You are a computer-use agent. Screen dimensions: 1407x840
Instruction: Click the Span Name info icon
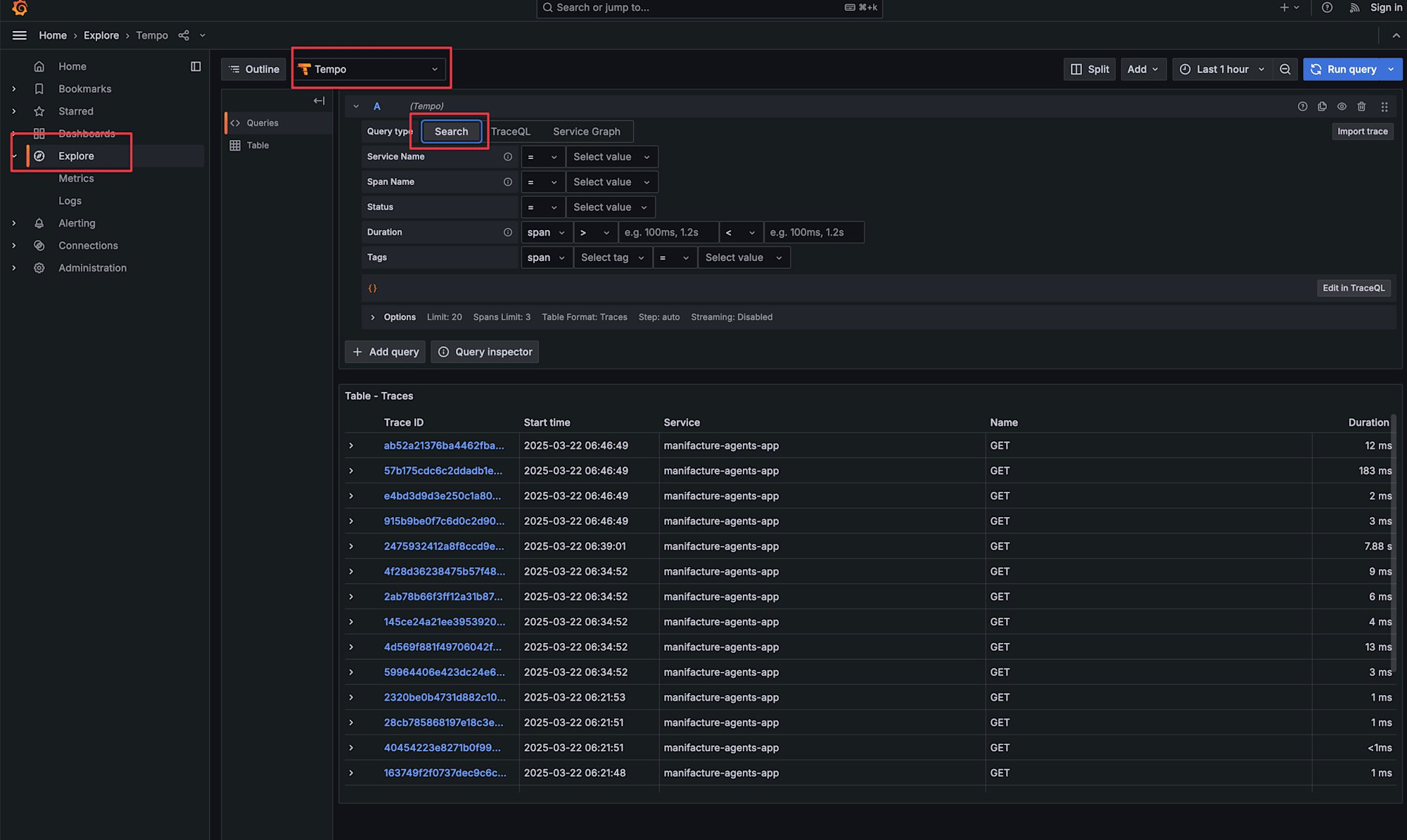(x=508, y=182)
